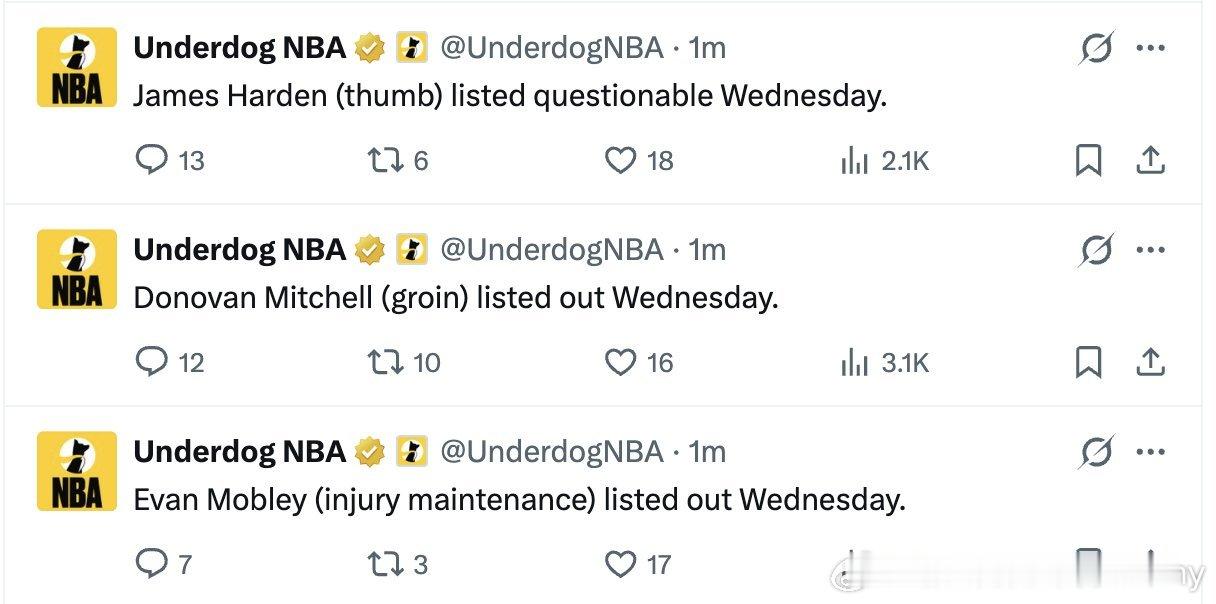
Task: Share the Donovan Mitchell tweet
Action: (1151, 362)
